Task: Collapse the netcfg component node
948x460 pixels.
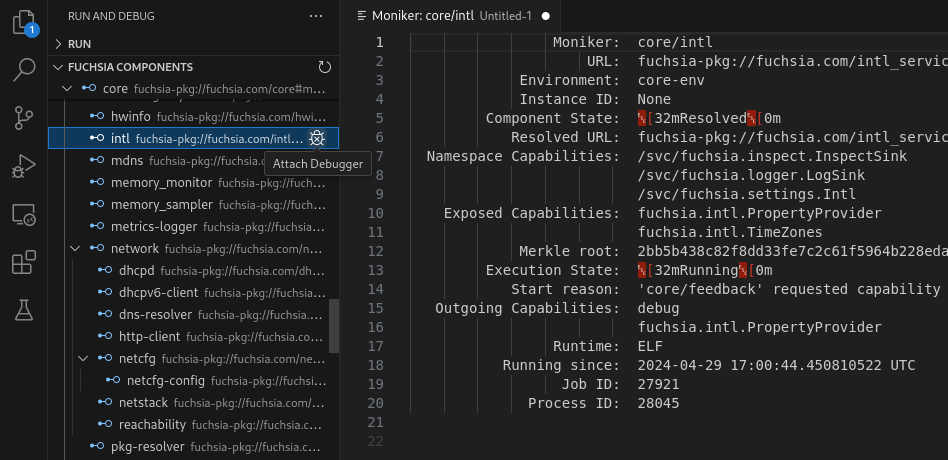Action: [x=83, y=358]
